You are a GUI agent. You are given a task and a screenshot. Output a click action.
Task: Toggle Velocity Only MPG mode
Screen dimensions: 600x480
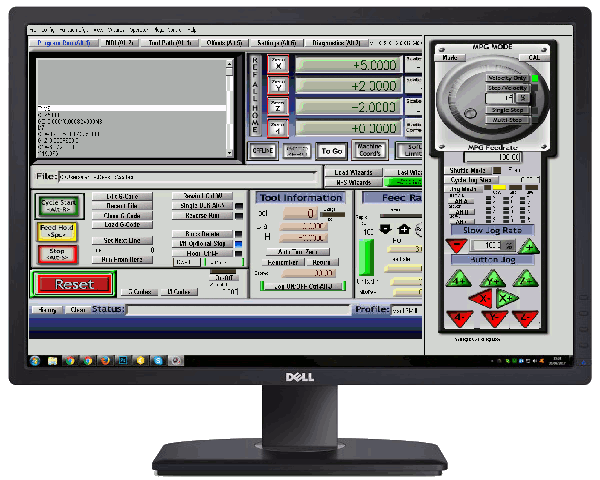tap(507, 77)
